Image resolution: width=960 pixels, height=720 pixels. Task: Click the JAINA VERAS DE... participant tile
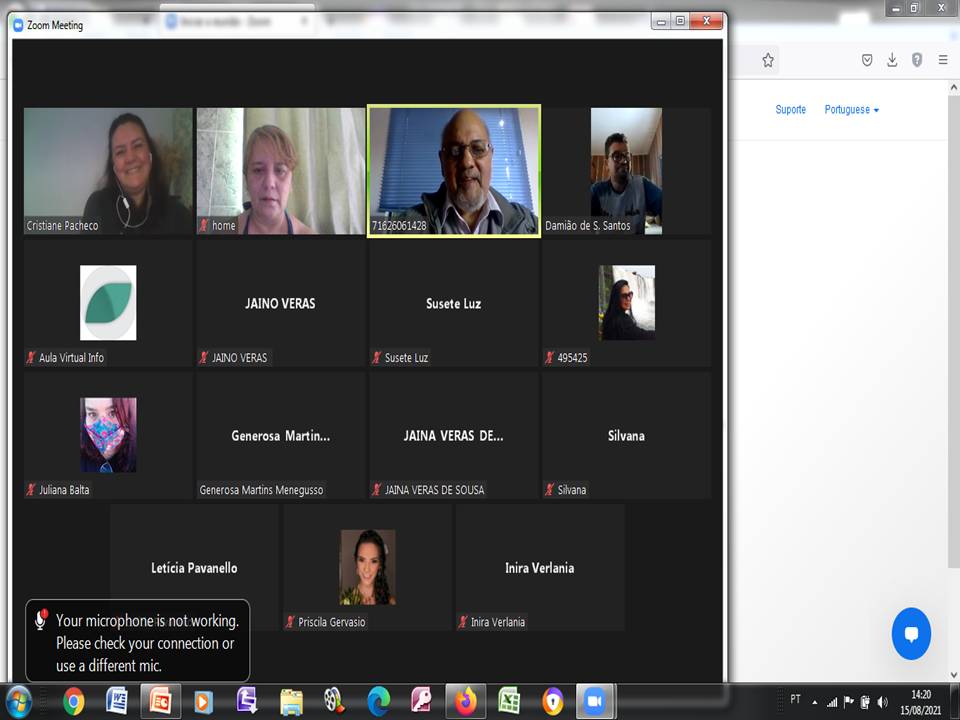(x=454, y=435)
